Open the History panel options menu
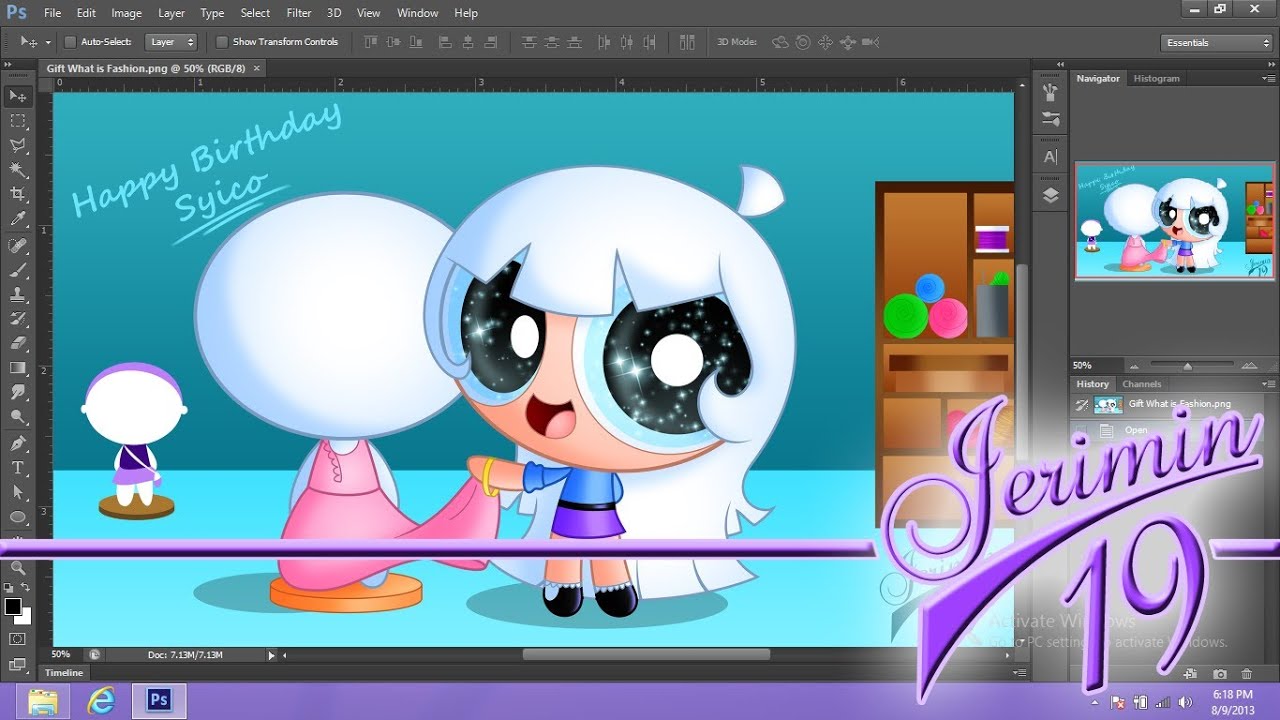 (x=1269, y=384)
